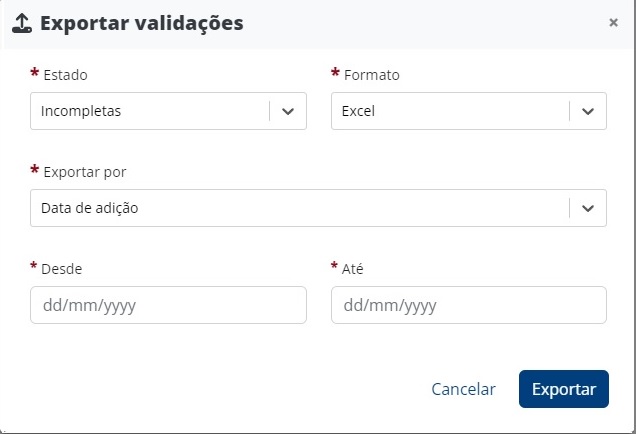This screenshot has height=434, width=636.
Task: Open the Formato dropdown chevron
Action: point(588,111)
